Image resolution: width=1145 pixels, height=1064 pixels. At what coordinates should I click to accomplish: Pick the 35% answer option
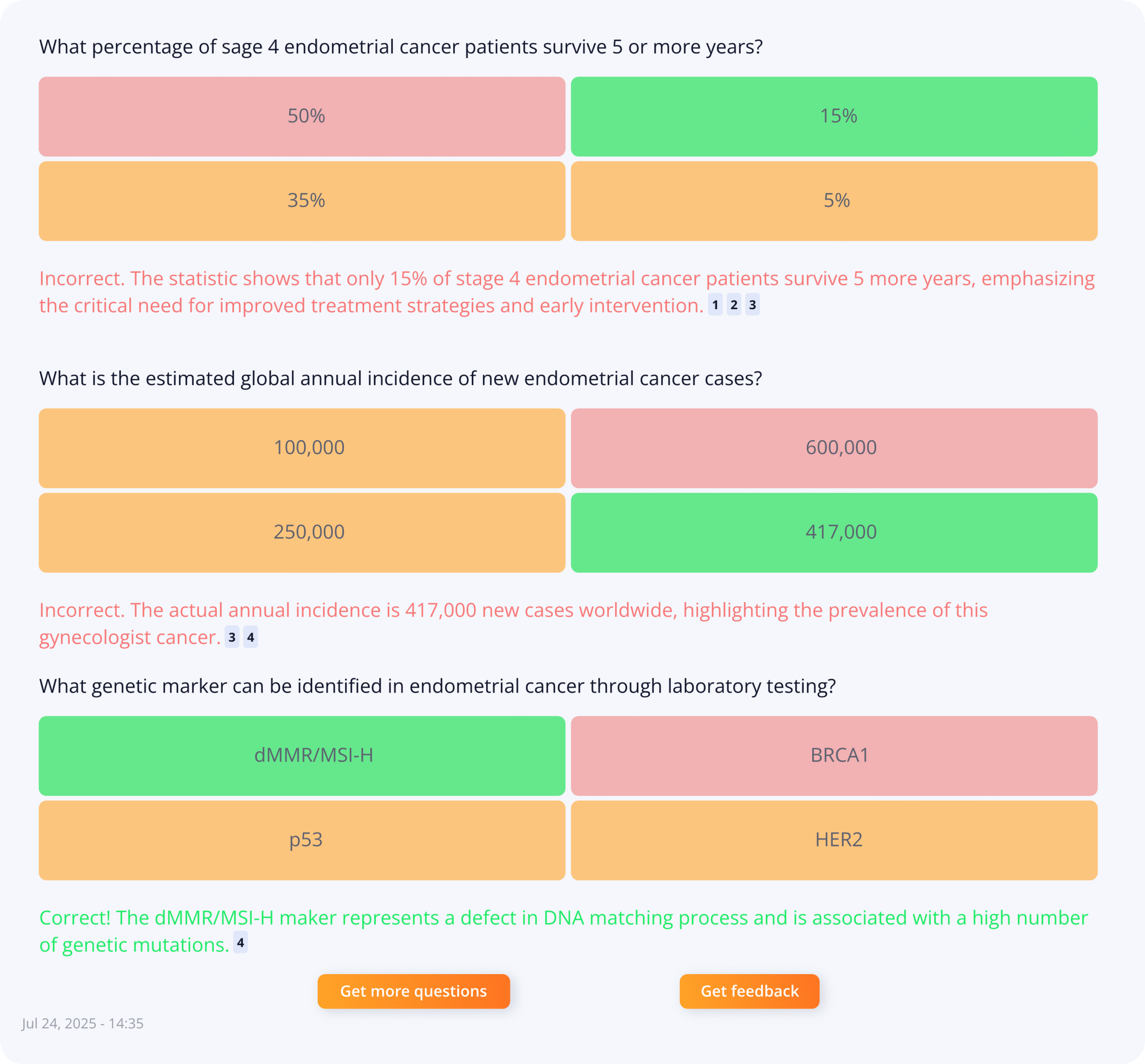pos(301,201)
